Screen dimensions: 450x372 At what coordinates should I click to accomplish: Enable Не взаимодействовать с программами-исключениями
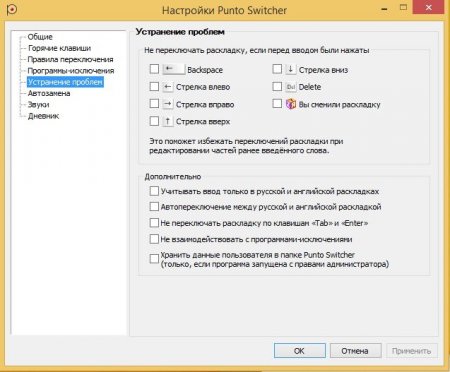[154, 239]
